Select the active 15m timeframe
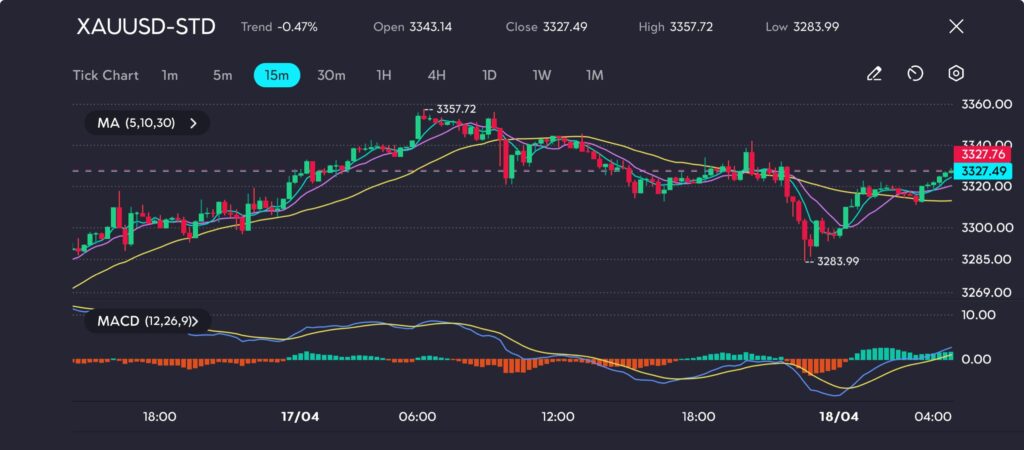1024x450 pixels. click(x=277, y=74)
